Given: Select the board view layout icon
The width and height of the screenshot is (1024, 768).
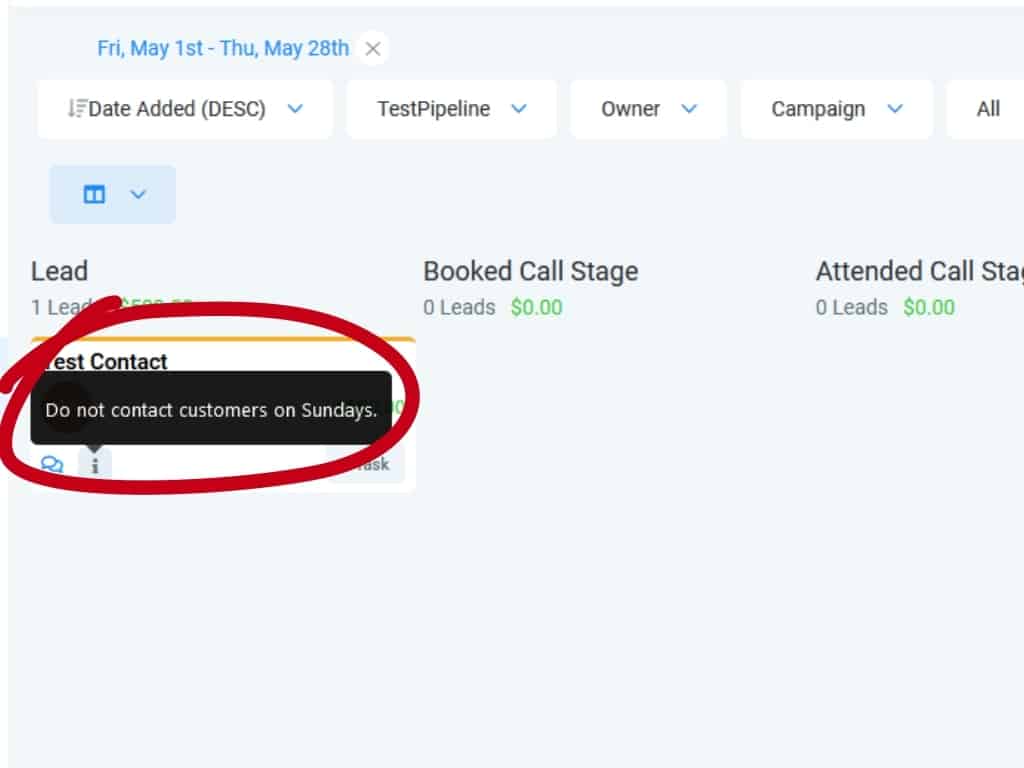Looking at the screenshot, I should [94, 194].
